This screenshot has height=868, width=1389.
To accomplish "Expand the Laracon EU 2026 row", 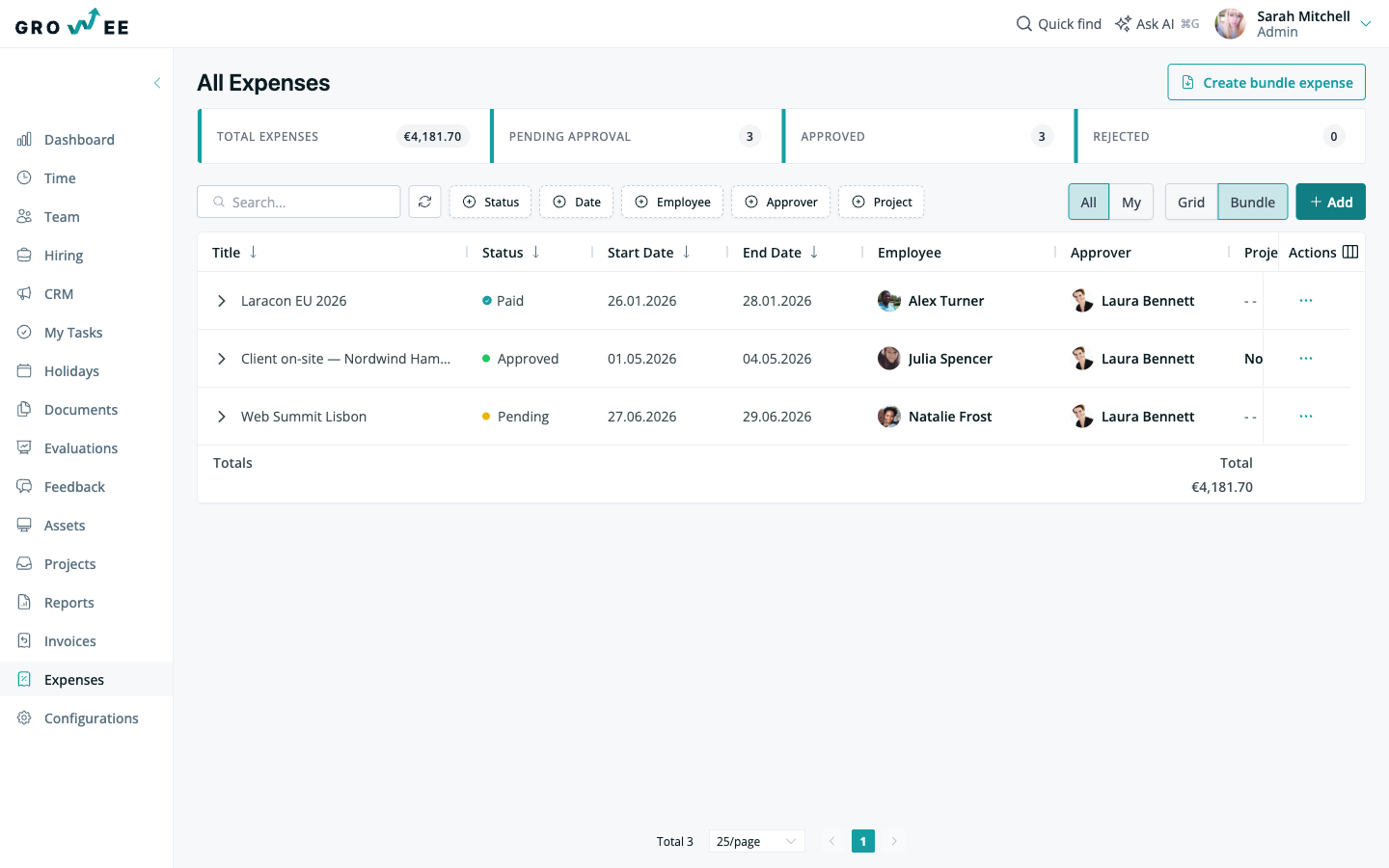I will pos(222,301).
